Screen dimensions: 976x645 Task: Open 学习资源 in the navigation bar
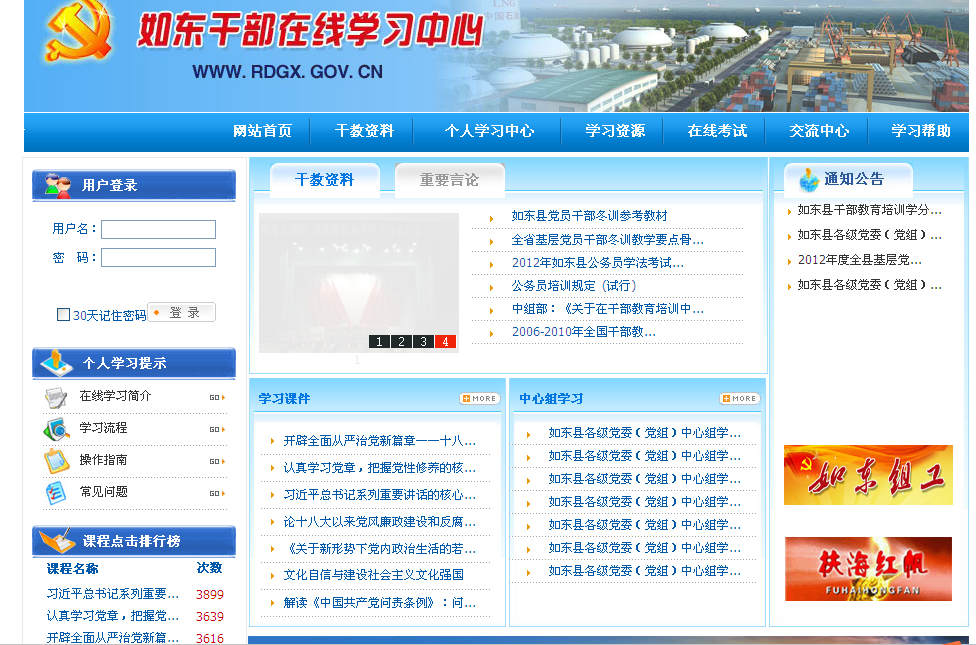click(x=615, y=131)
